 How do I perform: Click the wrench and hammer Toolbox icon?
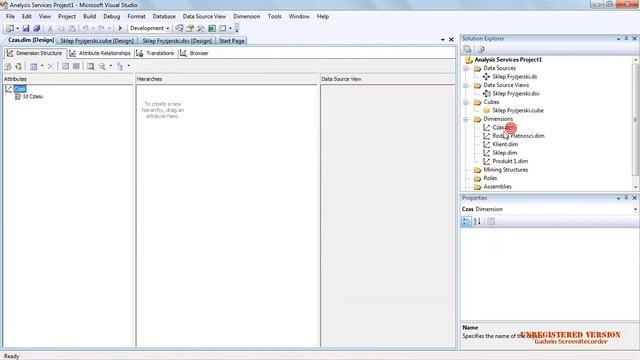pyautogui.click(x=200, y=28)
